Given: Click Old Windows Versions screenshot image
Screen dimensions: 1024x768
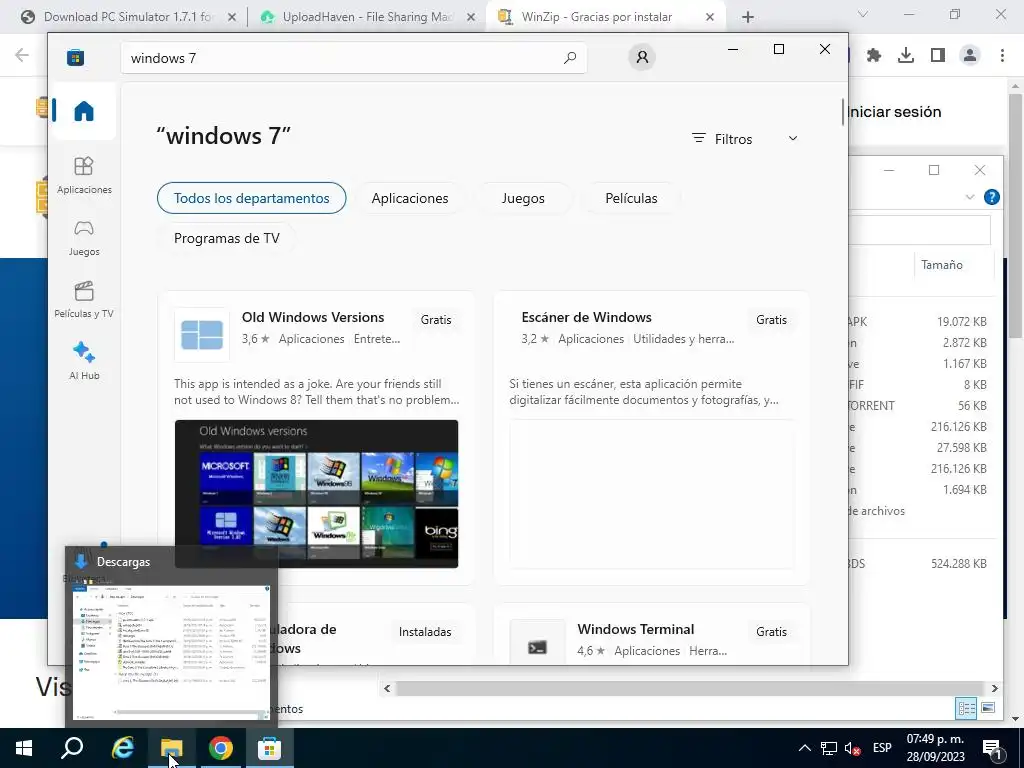Looking at the screenshot, I should tap(316, 494).
